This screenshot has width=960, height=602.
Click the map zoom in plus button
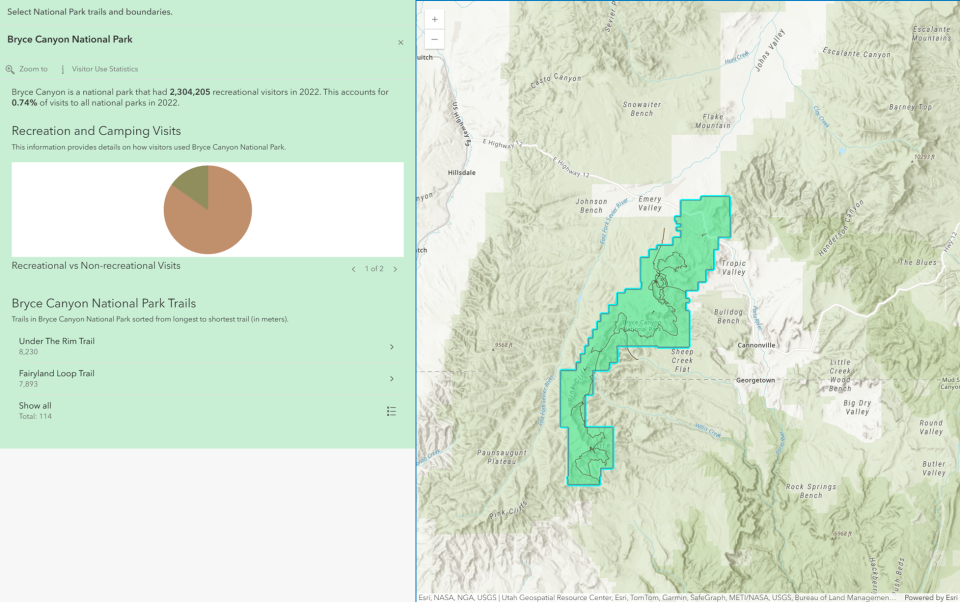click(x=434, y=19)
